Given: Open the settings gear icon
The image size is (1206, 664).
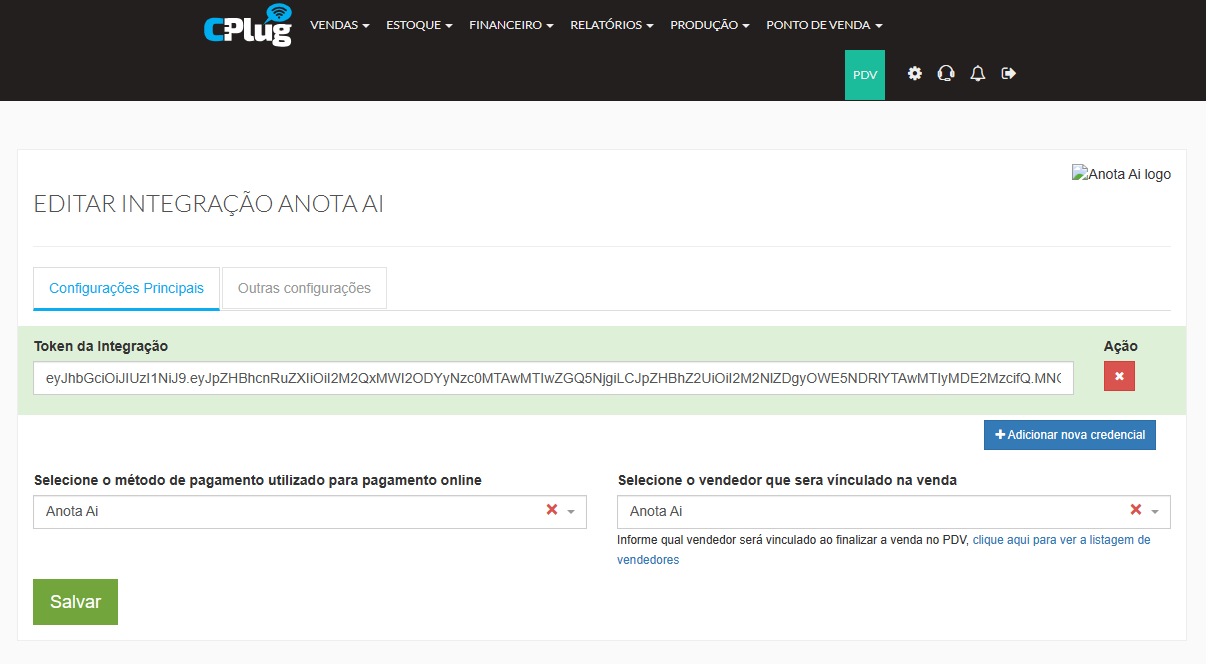Looking at the screenshot, I should 915,73.
